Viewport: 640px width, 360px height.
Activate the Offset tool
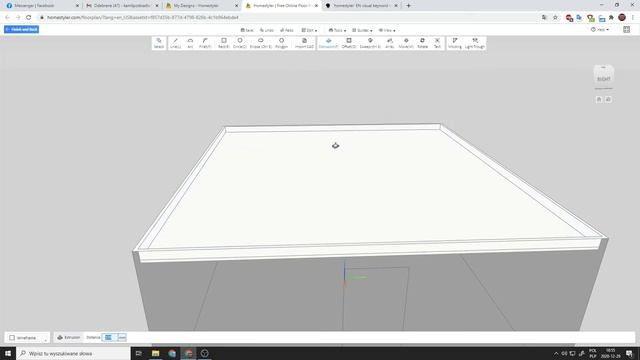pyautogui.click(x=349, y=43)
